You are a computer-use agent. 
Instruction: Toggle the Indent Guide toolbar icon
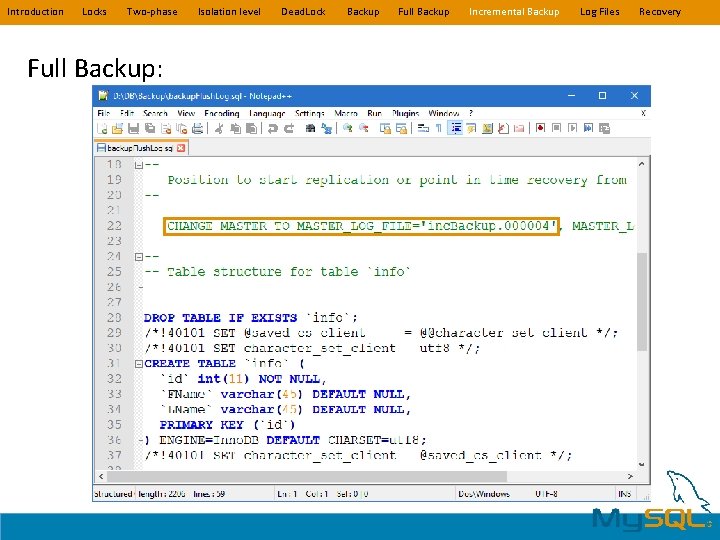click(x=456, y=129)
